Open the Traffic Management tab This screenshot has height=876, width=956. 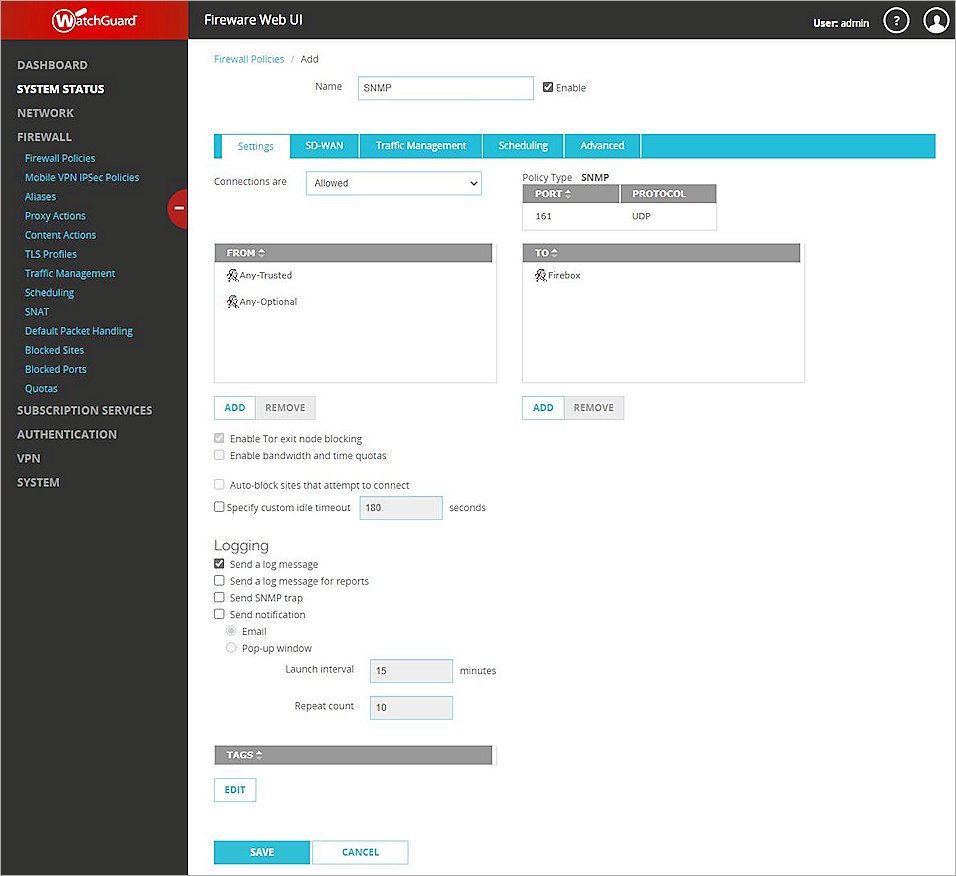[420, 146]
